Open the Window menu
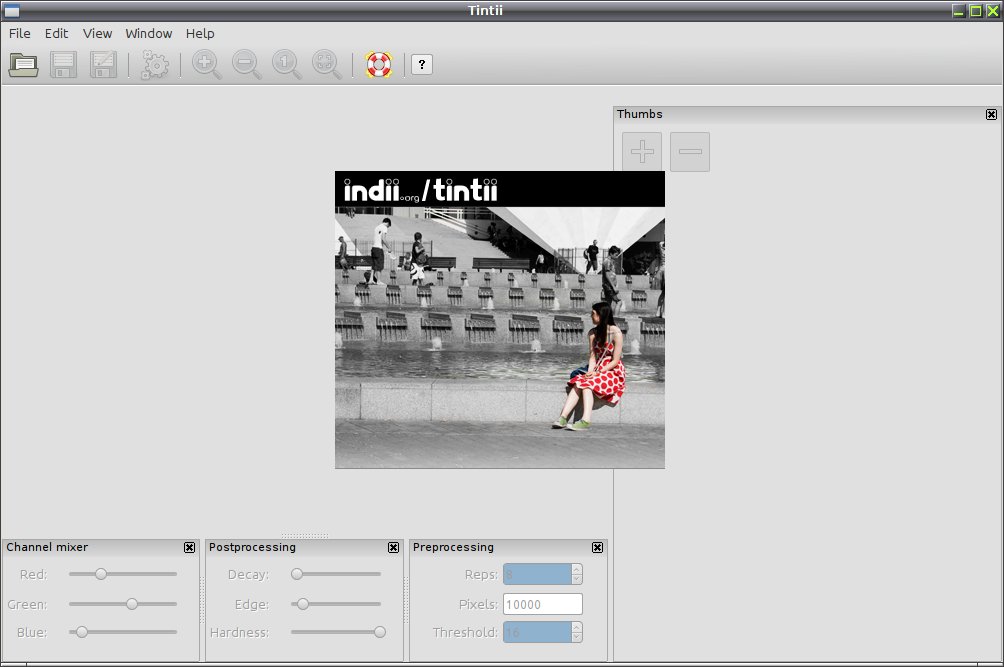Screen dimensions: 1004x667 149,33
